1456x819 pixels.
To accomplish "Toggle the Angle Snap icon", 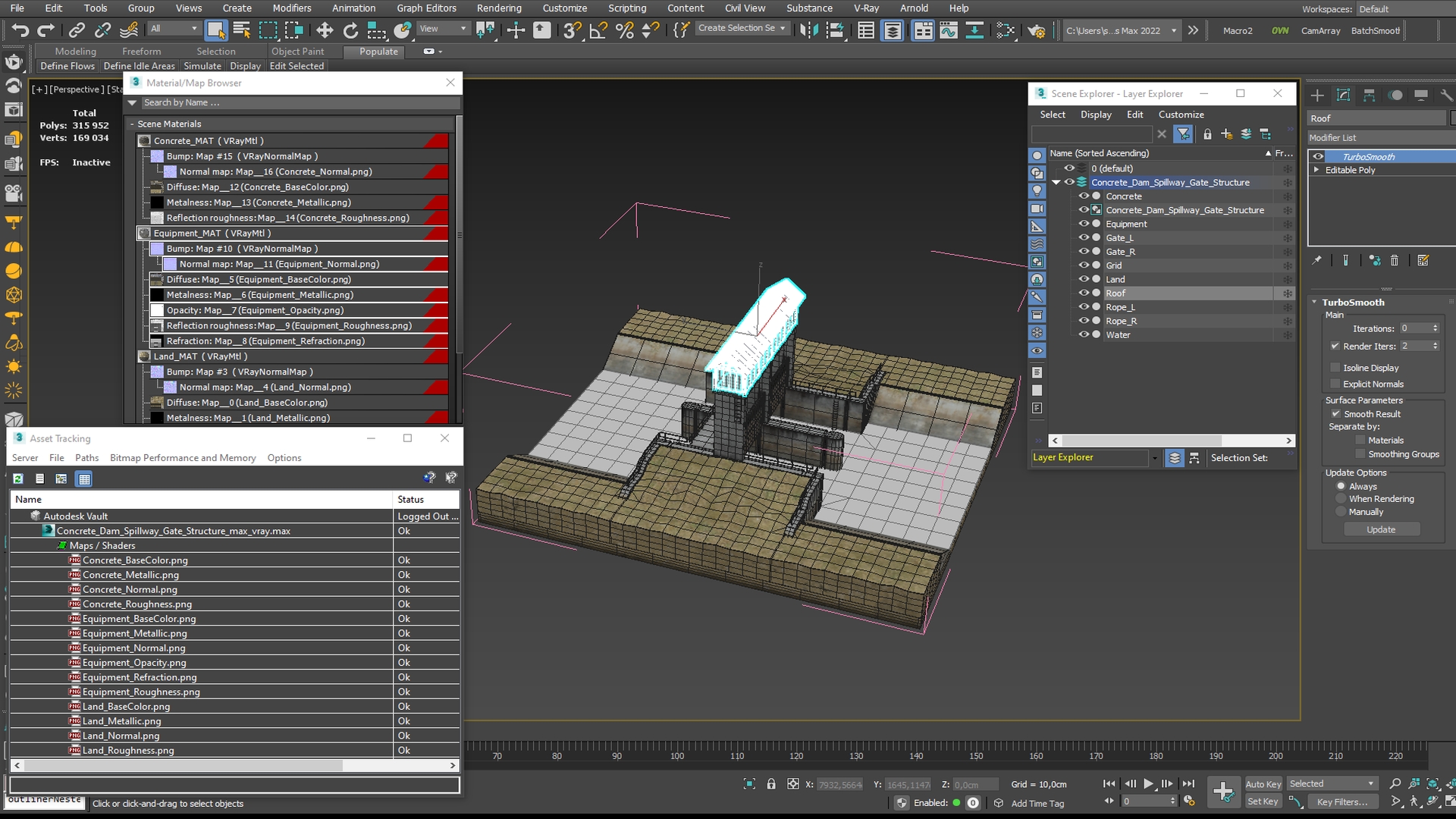I will (598, 30).
